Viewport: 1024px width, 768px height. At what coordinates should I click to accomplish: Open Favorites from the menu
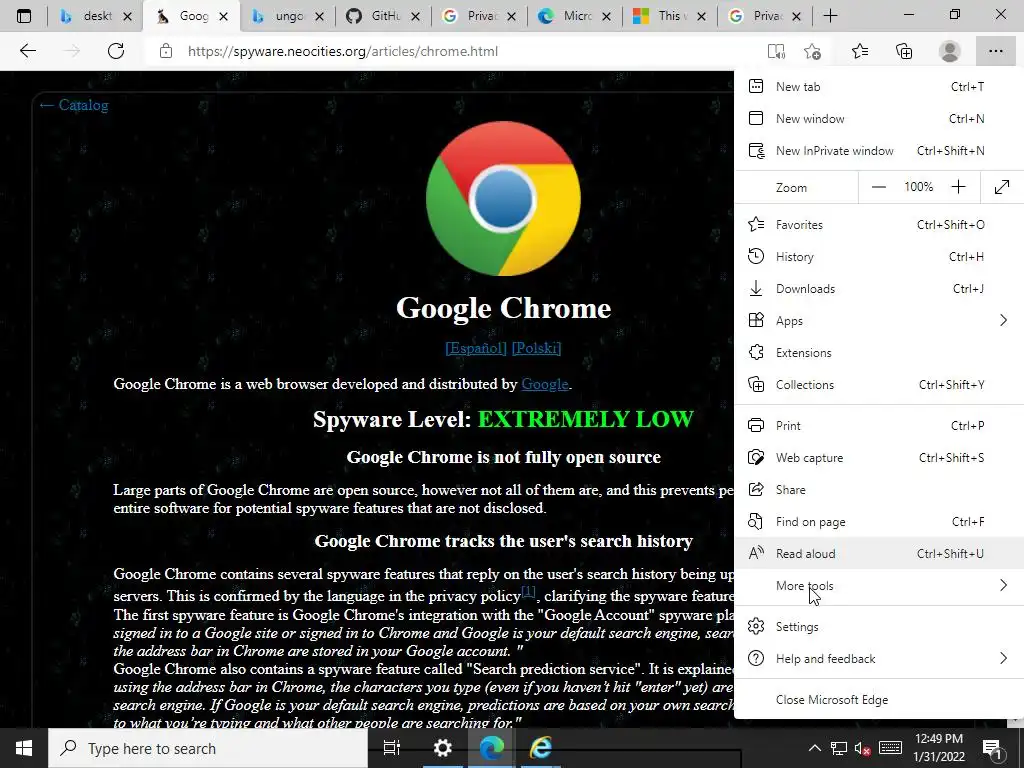(879, 225)
